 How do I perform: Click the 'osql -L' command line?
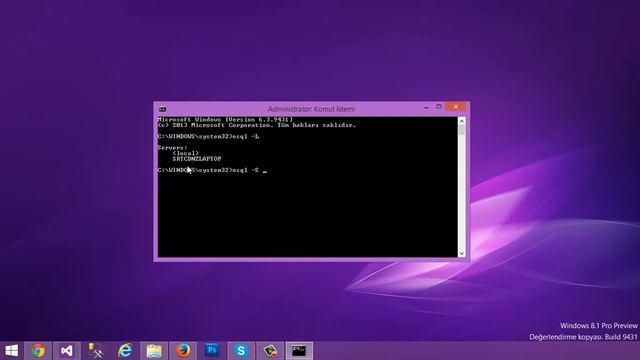[208, 136]
